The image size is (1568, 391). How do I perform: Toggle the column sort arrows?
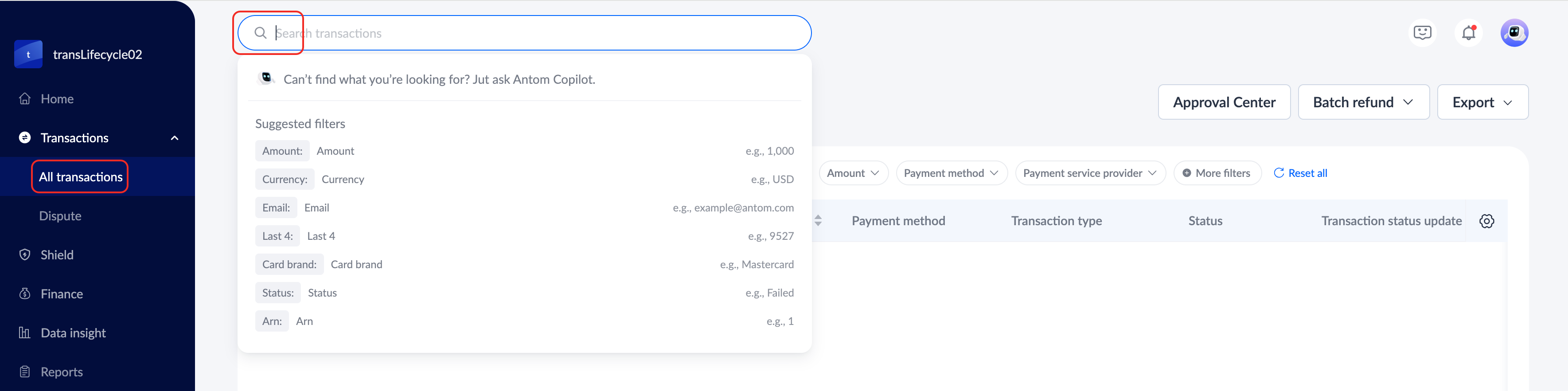(818, 220)
